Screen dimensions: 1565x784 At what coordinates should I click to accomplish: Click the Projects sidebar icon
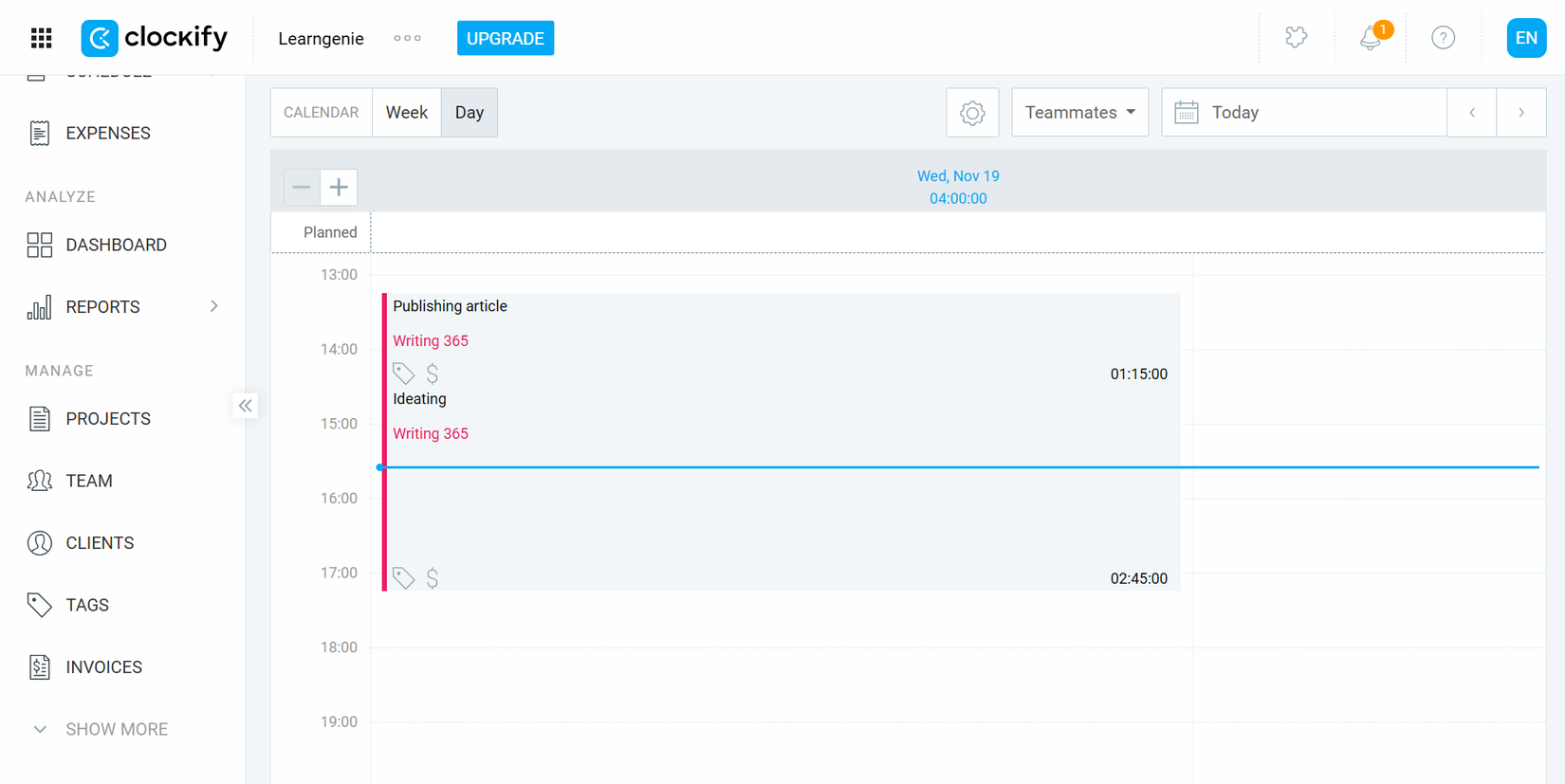point(39,419)
